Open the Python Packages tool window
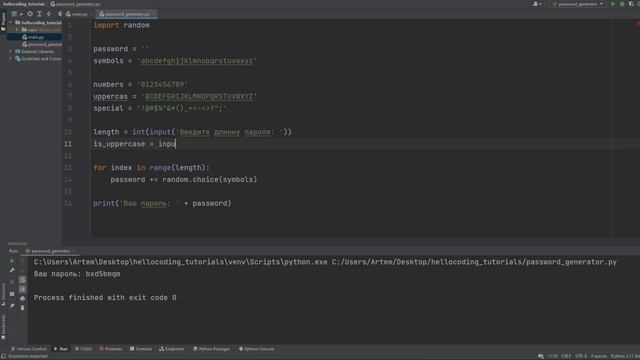The image size is (640, 360). tap(211, 349)
